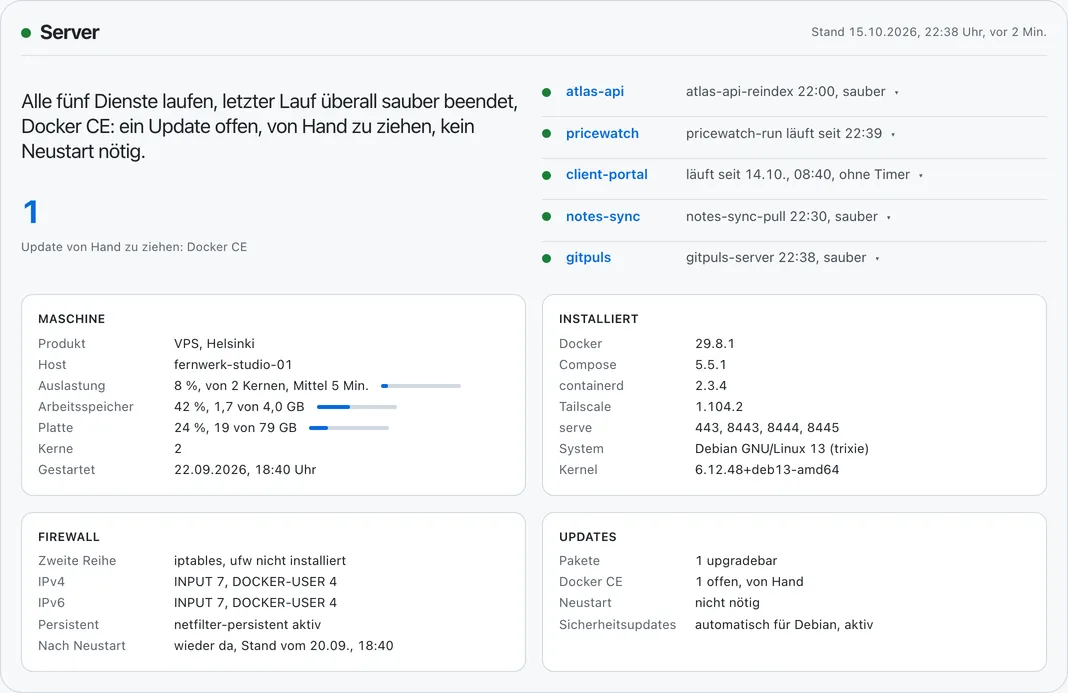Click the green status dot for gitpuls
This screenshot has height=693, width=1068.
pyautogui.click(x=546, y=258)
